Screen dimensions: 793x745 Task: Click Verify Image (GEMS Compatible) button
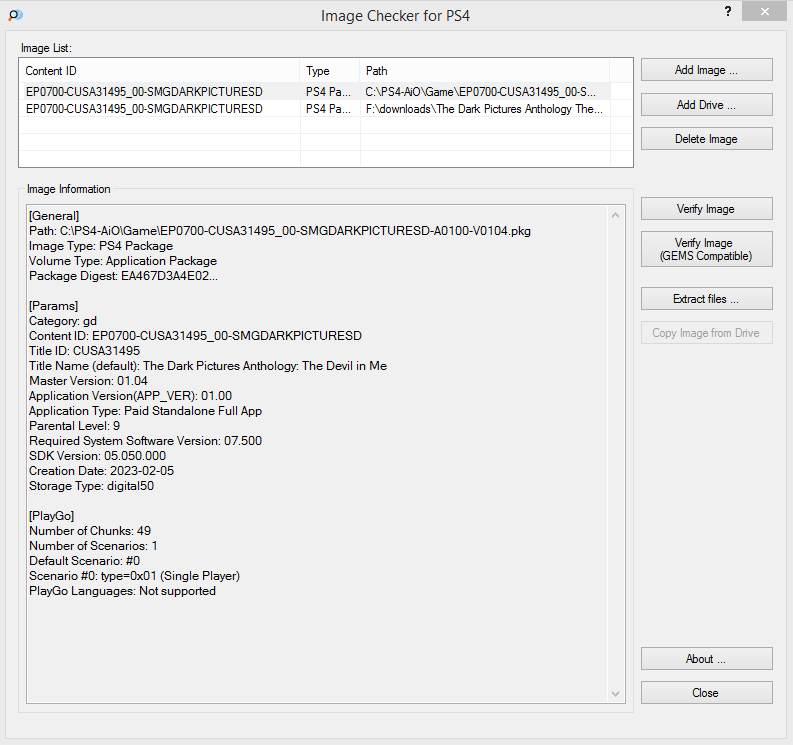tap(707, 249)
